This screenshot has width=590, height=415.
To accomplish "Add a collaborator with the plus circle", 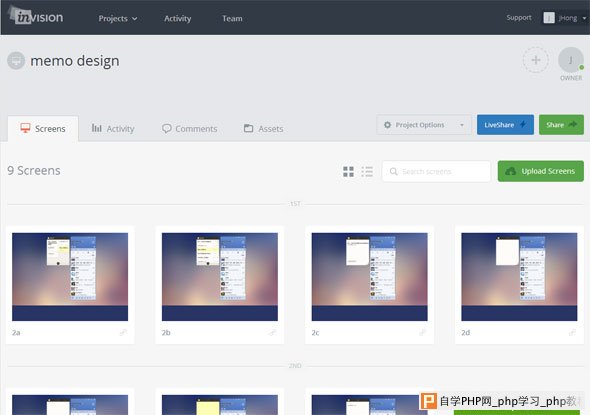I will point(535,60).
